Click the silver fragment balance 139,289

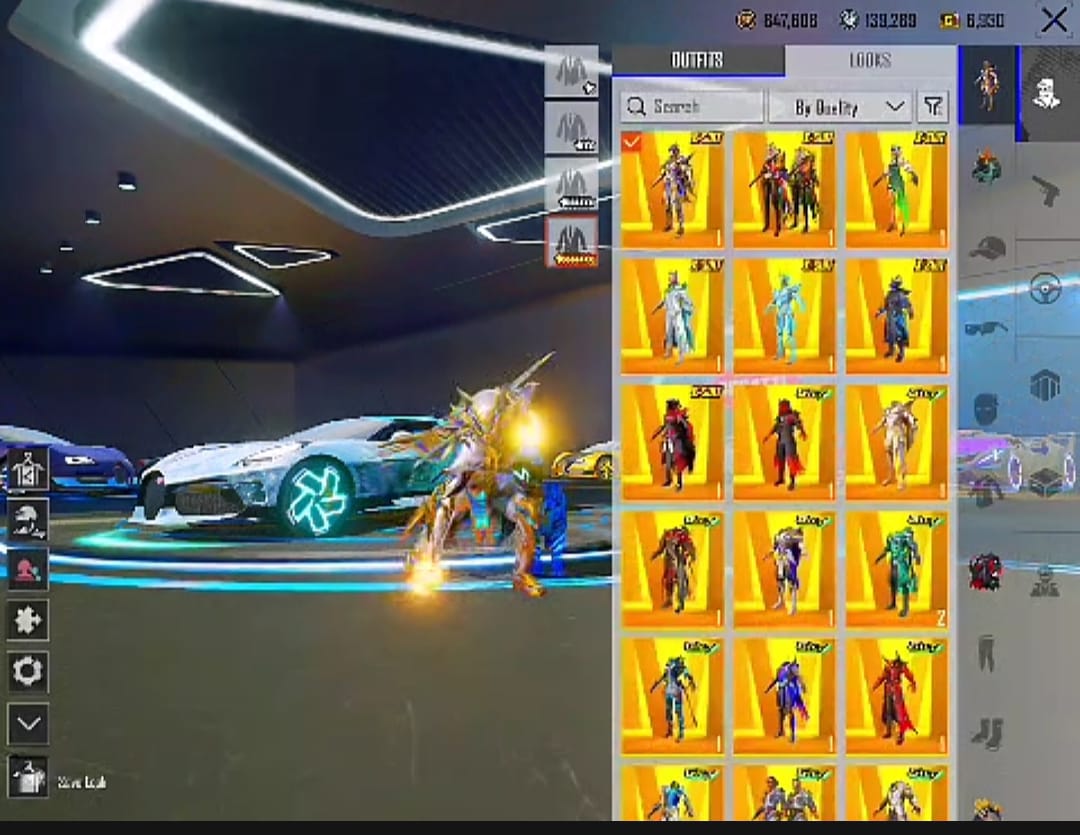coord(878,21)
